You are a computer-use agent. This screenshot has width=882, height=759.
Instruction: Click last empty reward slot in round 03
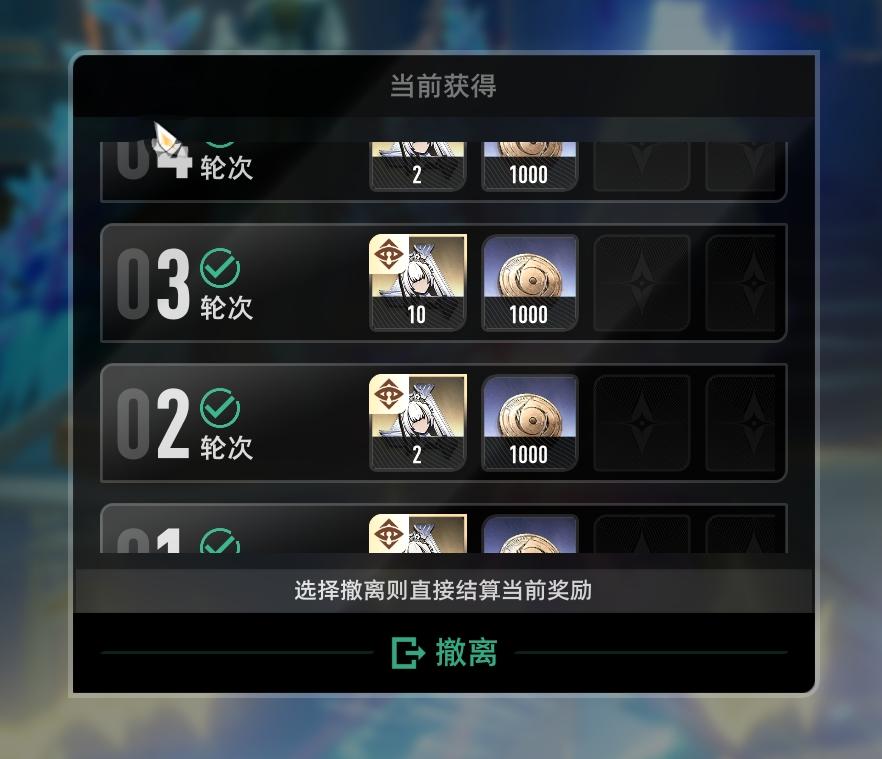pyautogui.click(x=740, y=282)
